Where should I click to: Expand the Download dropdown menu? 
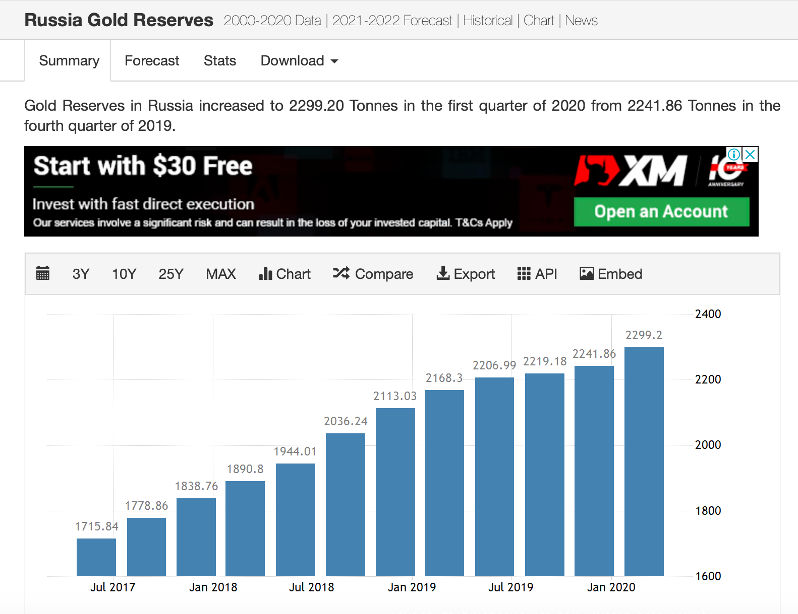299,61
